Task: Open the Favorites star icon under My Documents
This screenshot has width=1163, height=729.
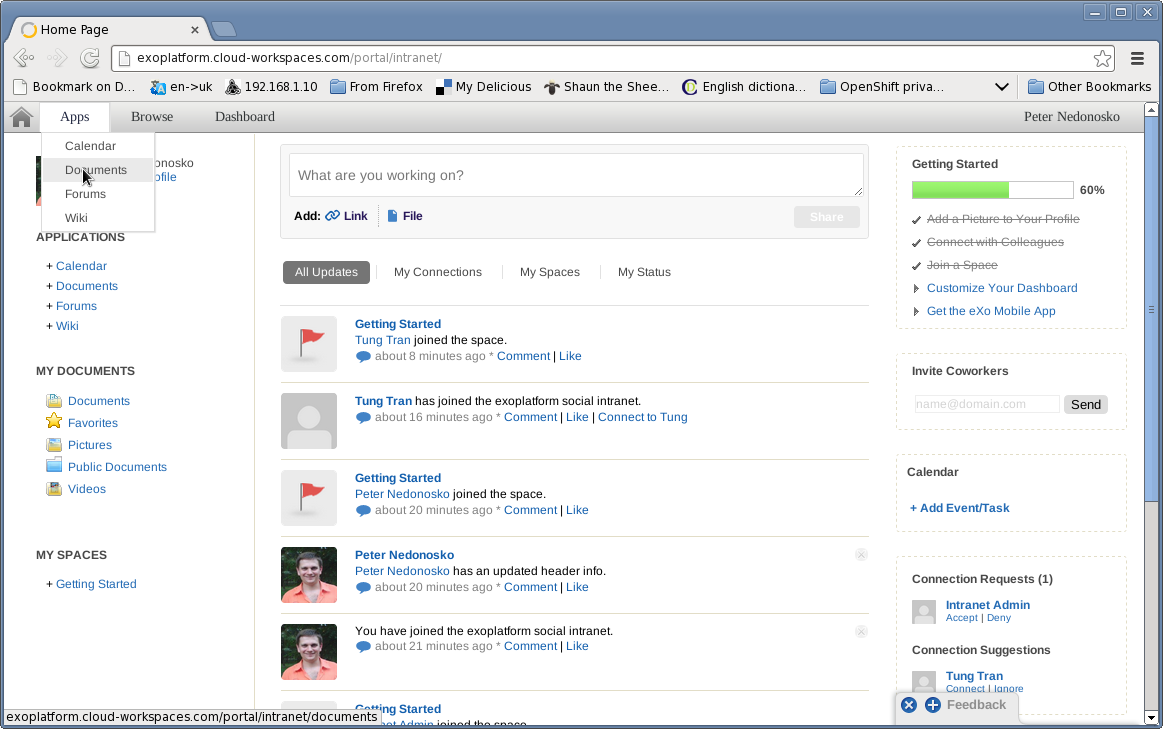Action: [x=54, y=422]
